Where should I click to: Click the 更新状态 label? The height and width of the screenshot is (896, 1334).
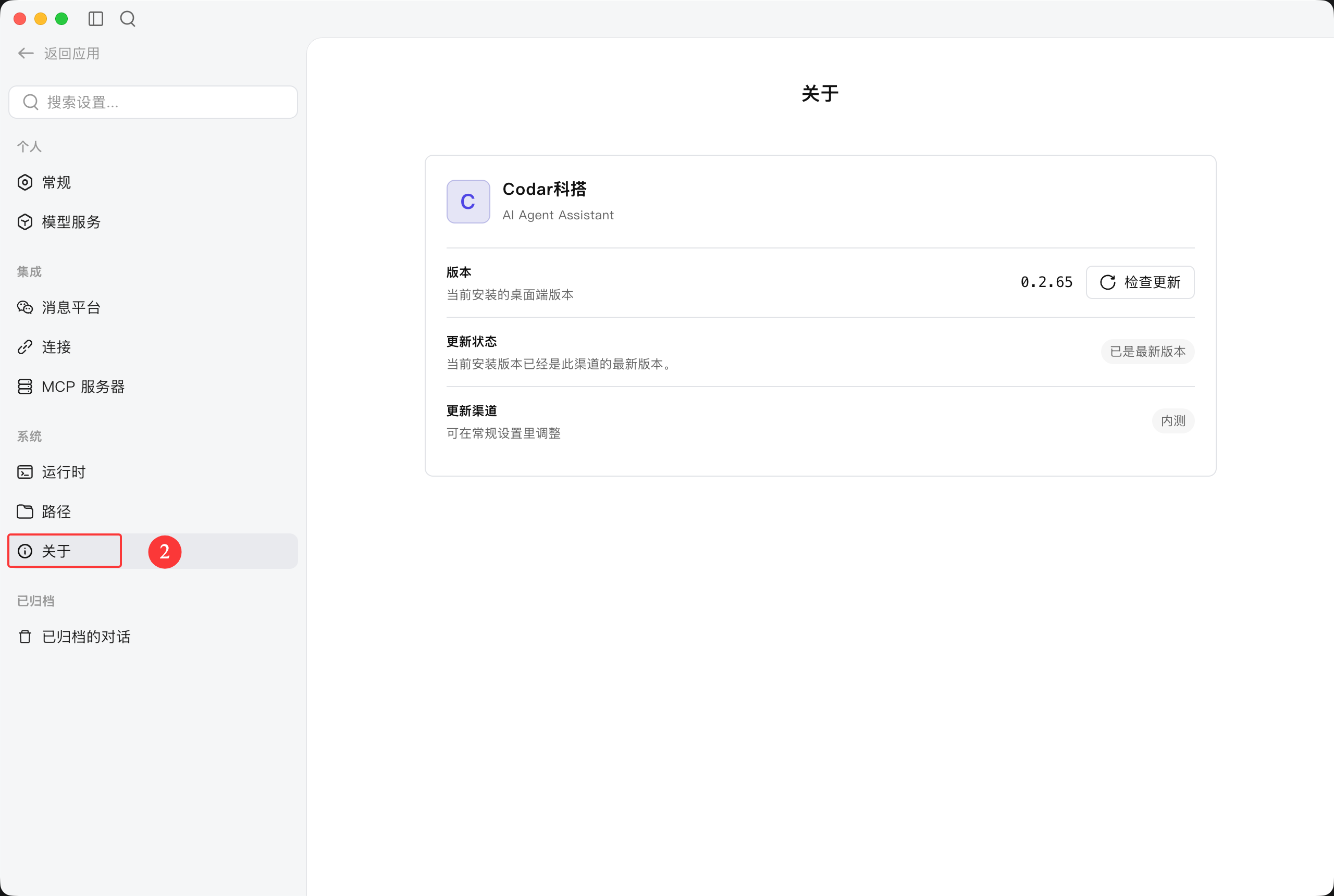click(x=472, y=341)
